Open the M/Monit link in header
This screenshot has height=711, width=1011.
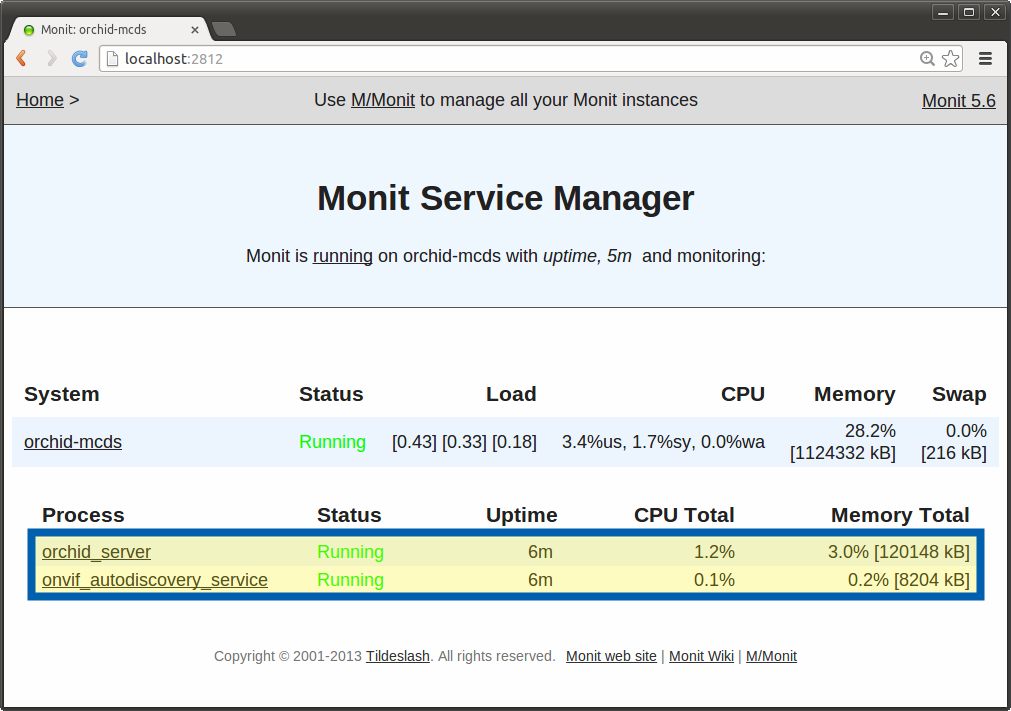(383, 100)
